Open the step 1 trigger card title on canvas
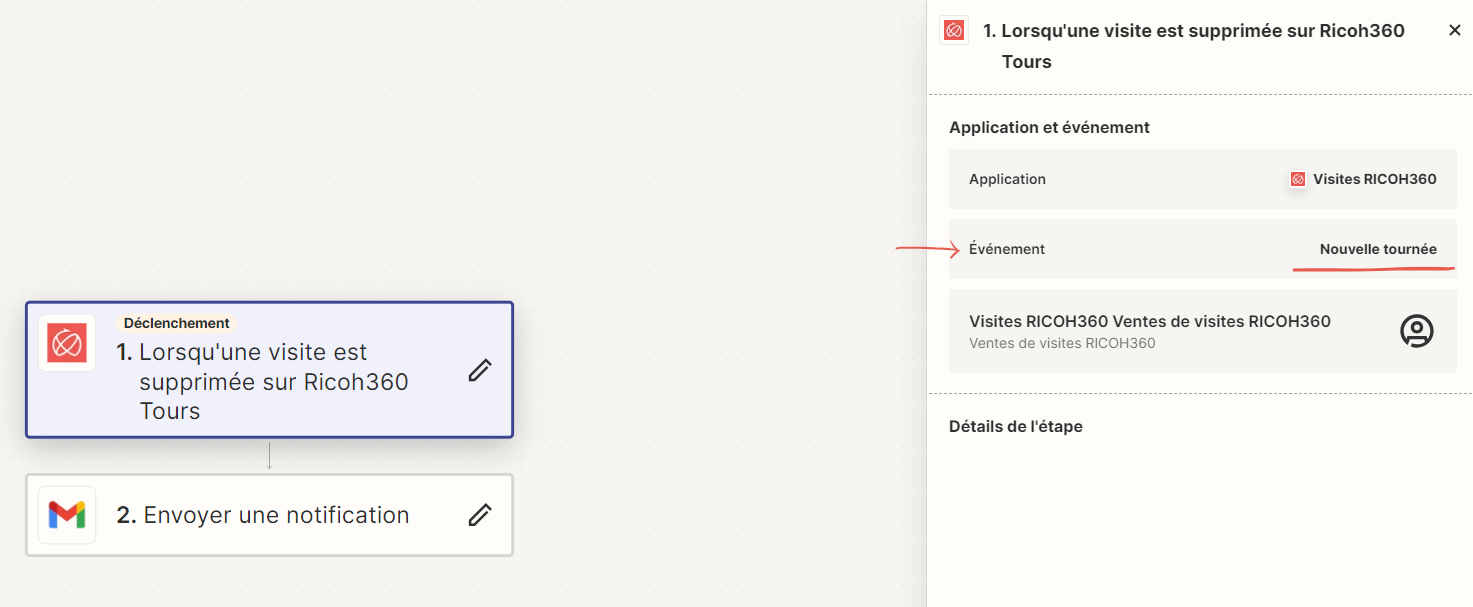The height and width of the screenshot is (607, 1473). [263, 381]
